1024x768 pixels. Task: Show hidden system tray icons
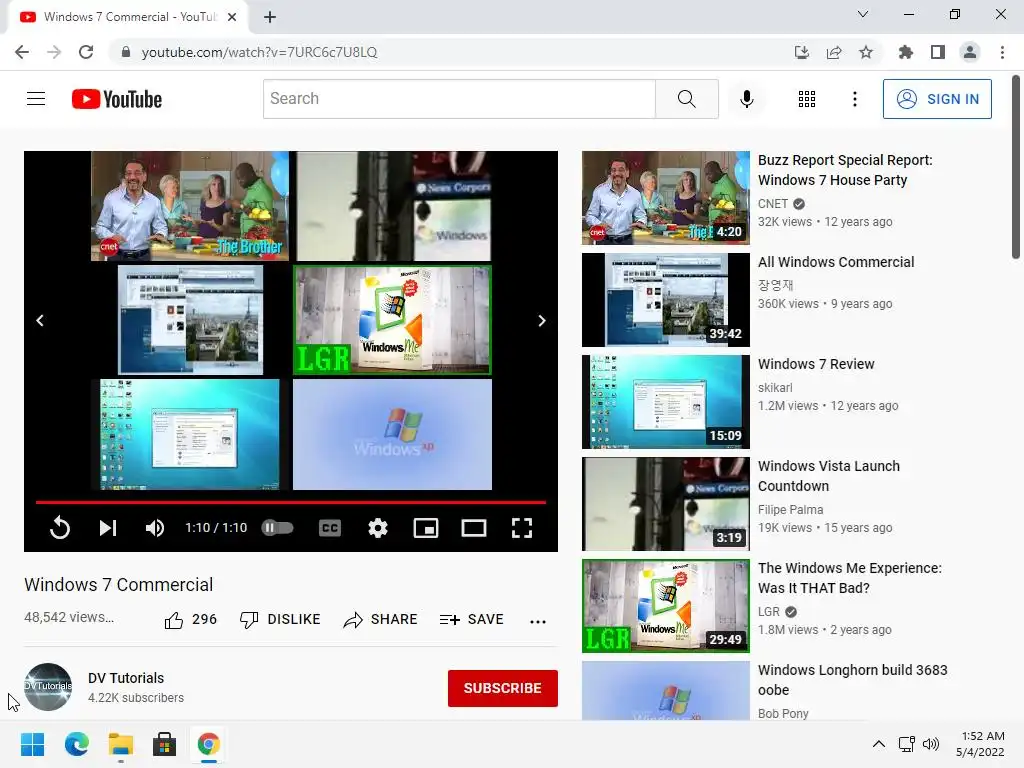tap(879, 744)
